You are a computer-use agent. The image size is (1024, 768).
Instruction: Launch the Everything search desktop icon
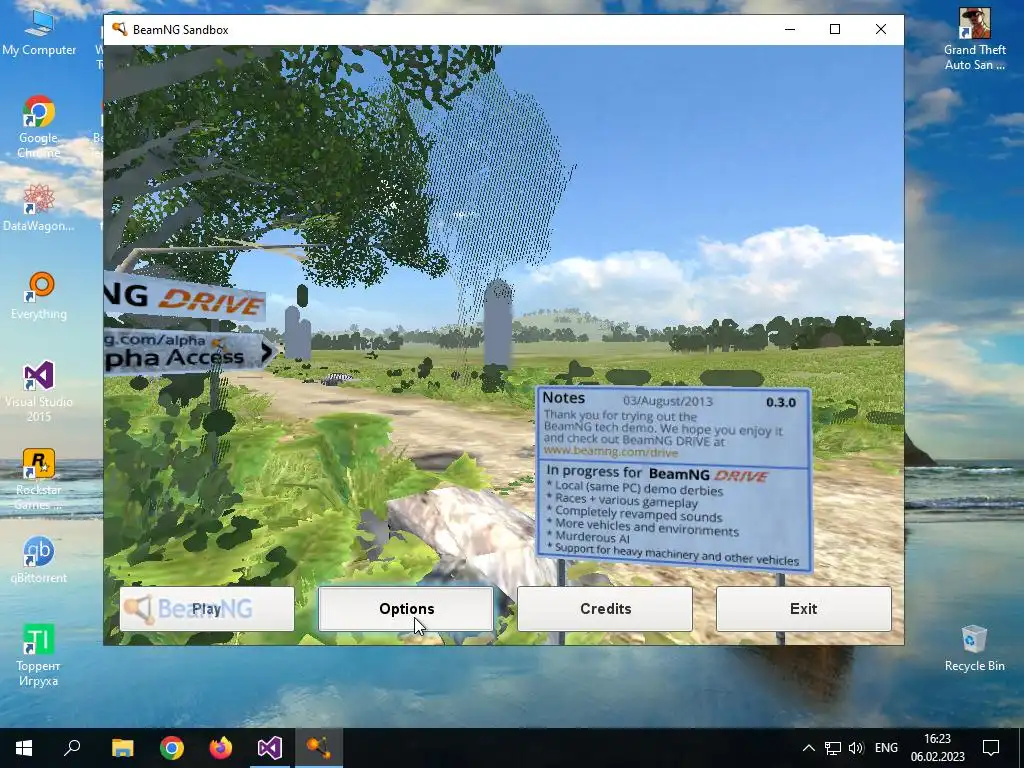(x=39, y=296)
